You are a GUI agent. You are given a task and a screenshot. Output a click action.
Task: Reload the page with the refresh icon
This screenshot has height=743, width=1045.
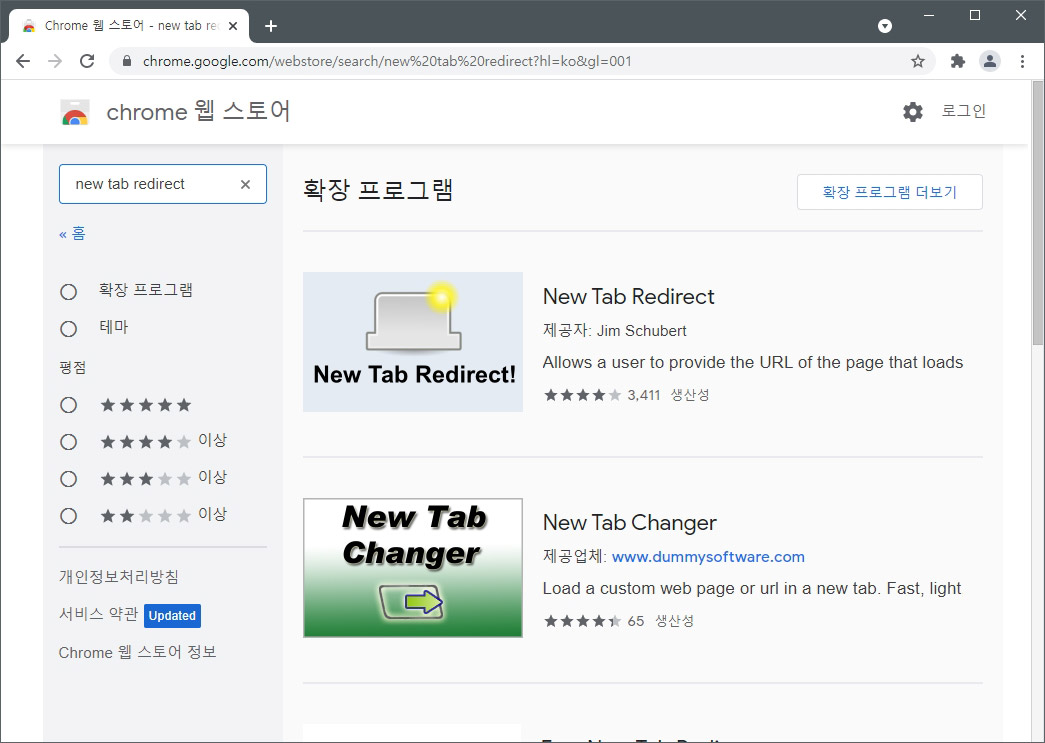[x=87, y=61]
